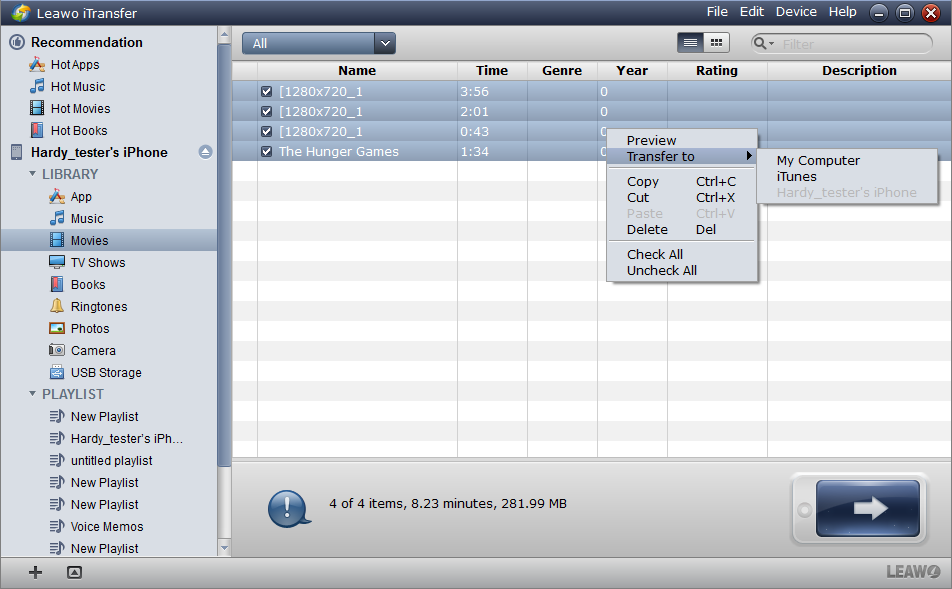Screen dimensions: 952x589
Task: Select The Hunger Games movie row
Action: click(420, 152)
